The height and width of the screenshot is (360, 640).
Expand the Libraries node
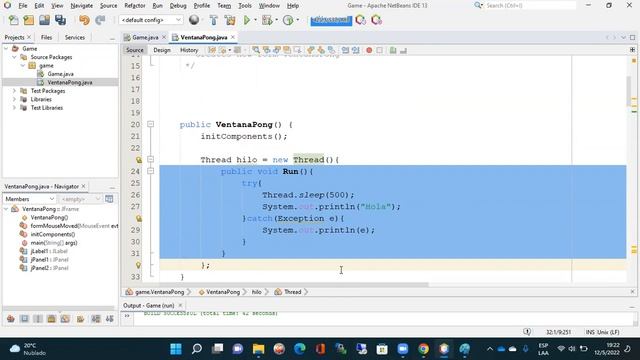click(x=14, y=99)
